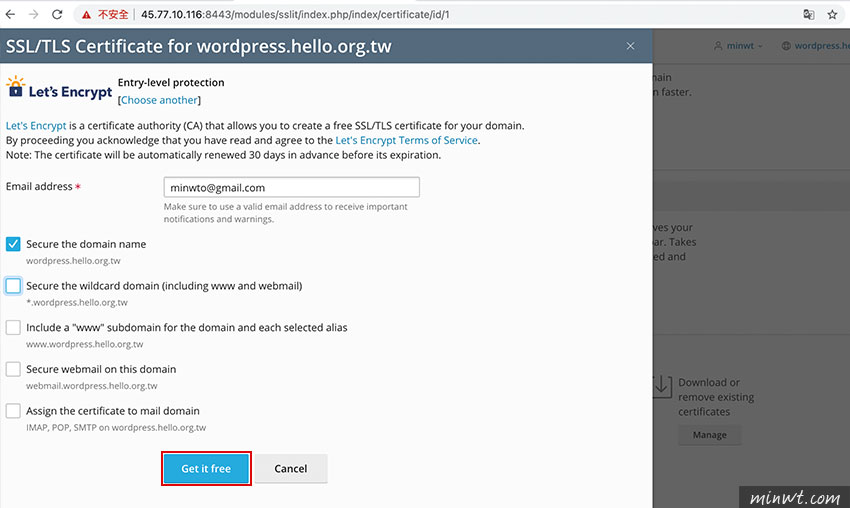Image resolution: width=850 pixels, height=508 pixels.
Task: Click the globe icon next to wordpress domain
Action: (786, 46)
